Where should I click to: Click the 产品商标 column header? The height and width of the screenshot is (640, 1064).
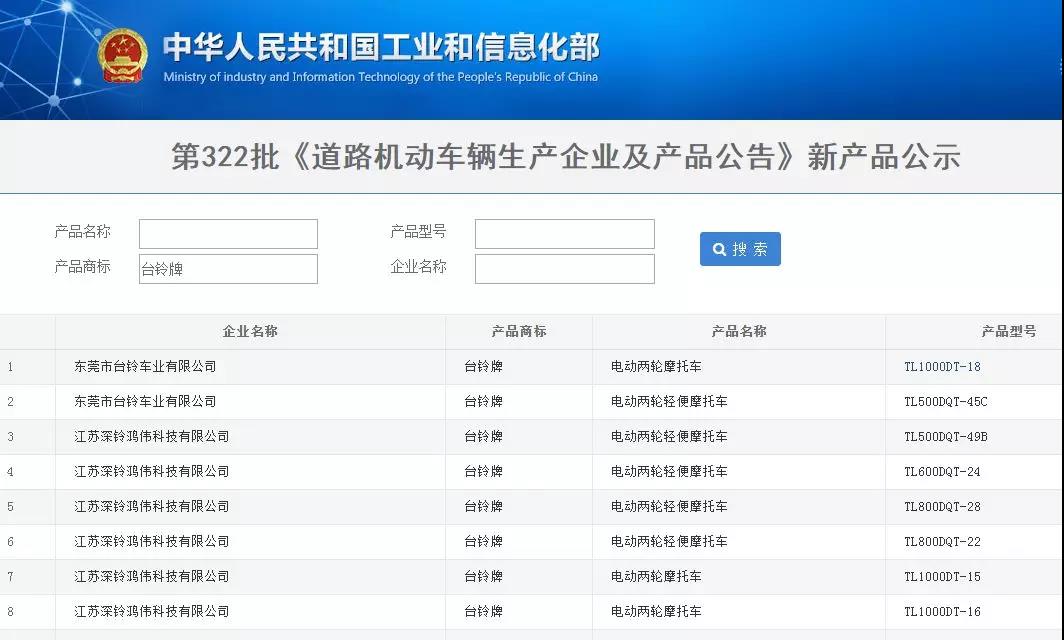[519, 331]
